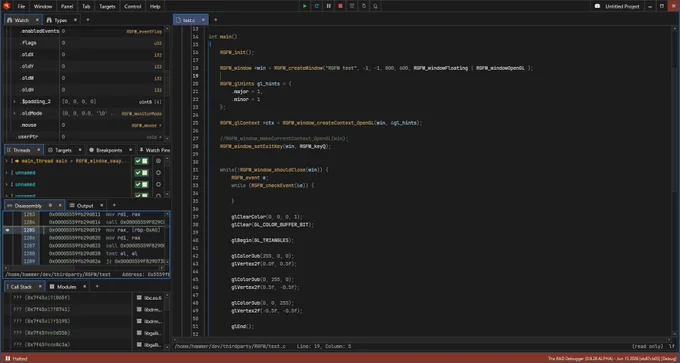Add a new tab next to Modules
This screenshot has width=680, height=363.
tap(97, 287)
